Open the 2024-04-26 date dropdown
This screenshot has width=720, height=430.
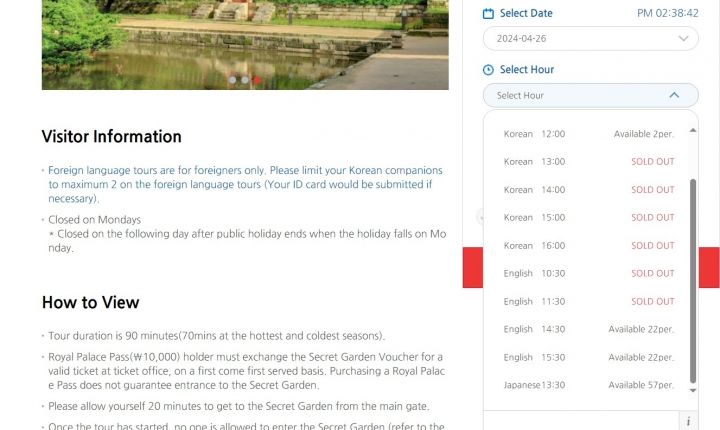pyautogui.click(x=591, y=39)
